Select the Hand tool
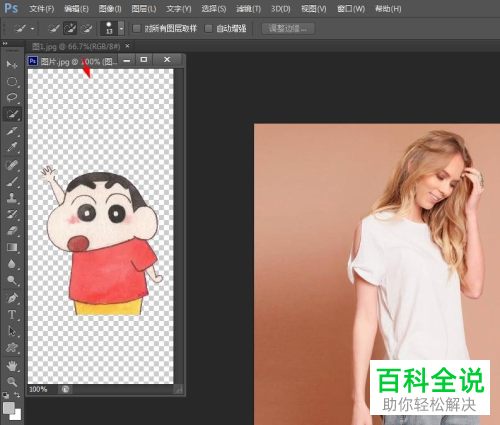Screen dimensions: 500x425 (12, 366)
